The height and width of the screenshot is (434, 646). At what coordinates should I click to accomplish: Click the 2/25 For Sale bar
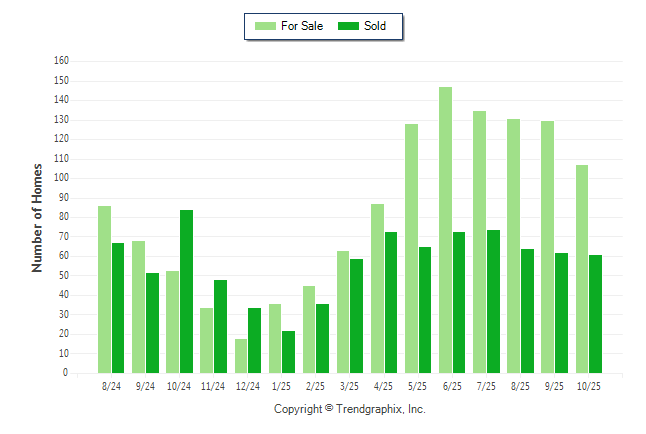coord(309,329)
